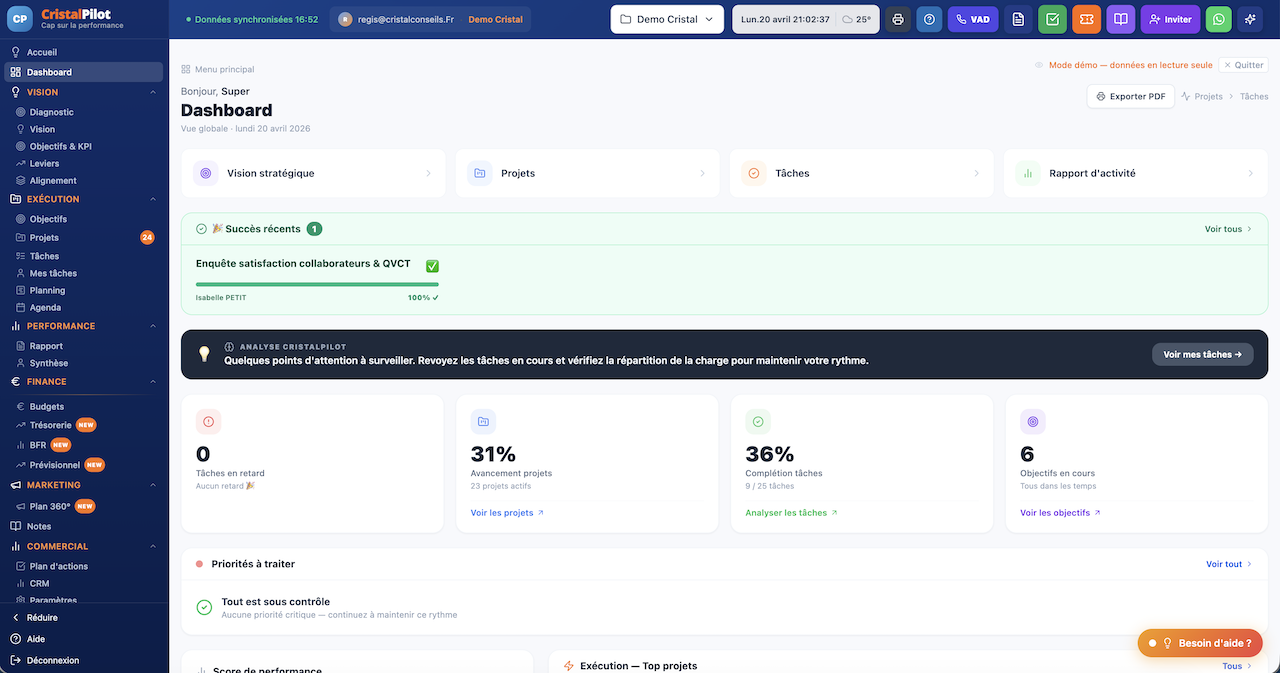Collapse the VISION sidebar section
This screenshot has width=1280, height=673.
click(x=153, y=92)
